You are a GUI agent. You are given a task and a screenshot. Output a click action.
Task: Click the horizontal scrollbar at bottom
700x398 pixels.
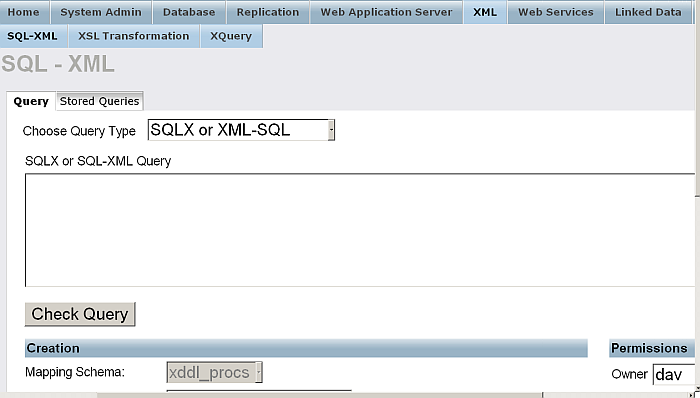320,395
